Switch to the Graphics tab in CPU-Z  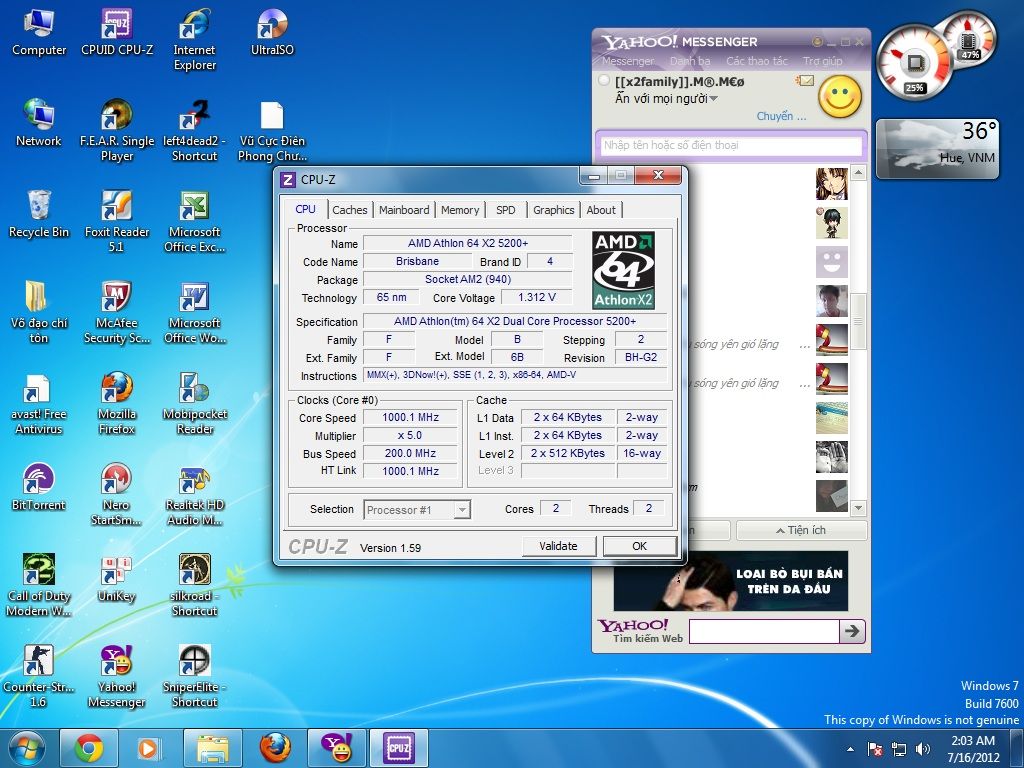click(553, 210)
